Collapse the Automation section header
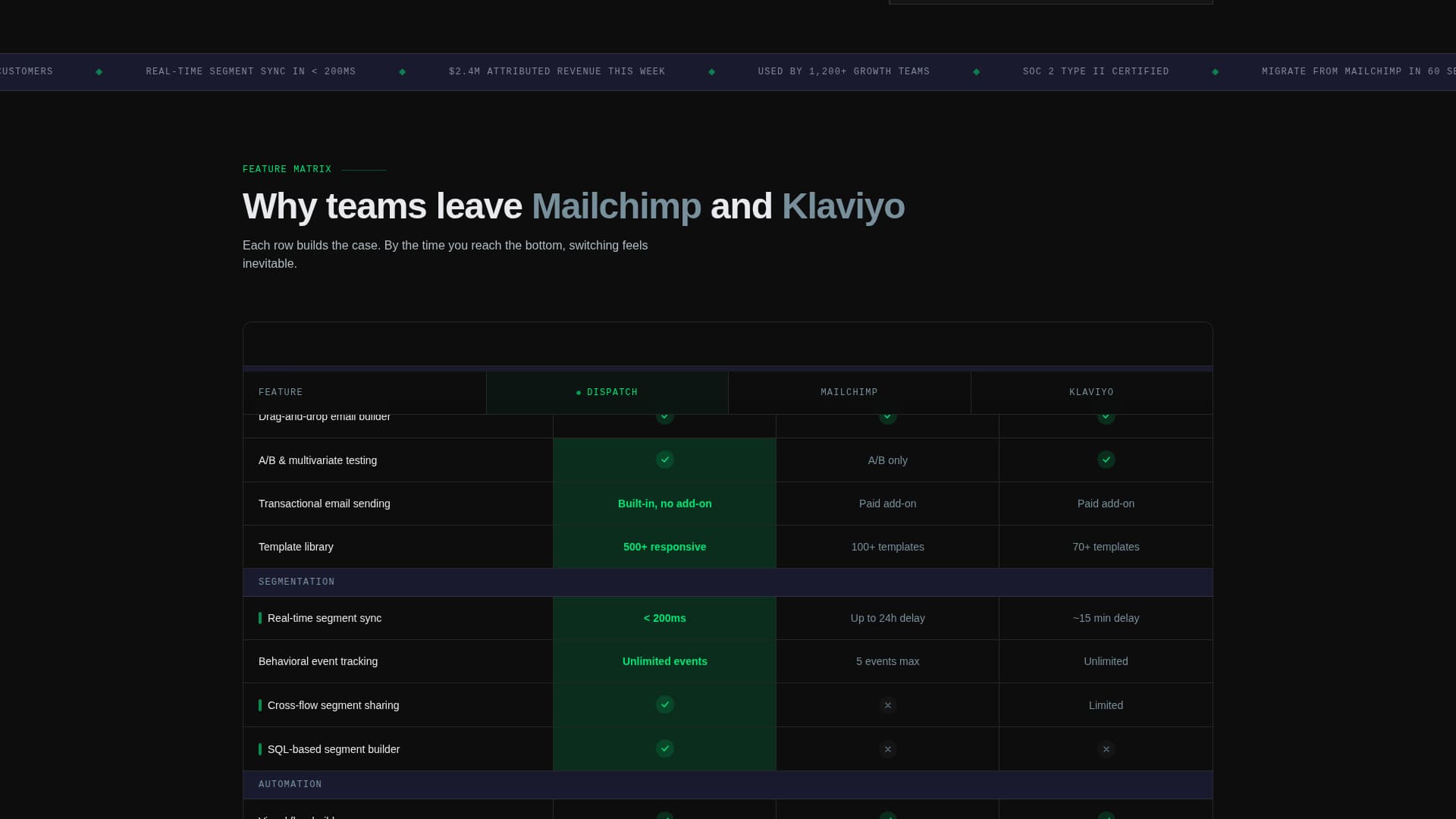Screen dimensions: 1456x819 (x=290, y=784)
